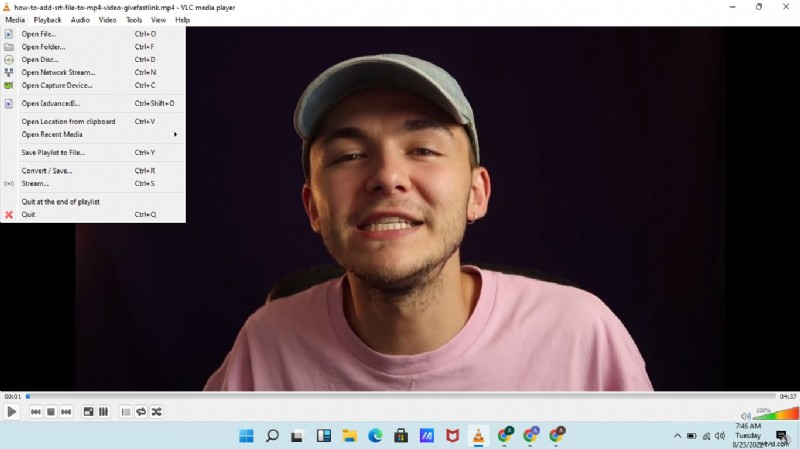Toggle fullscreen video button
Screen dimensions: 800x449
click(88, 411)
